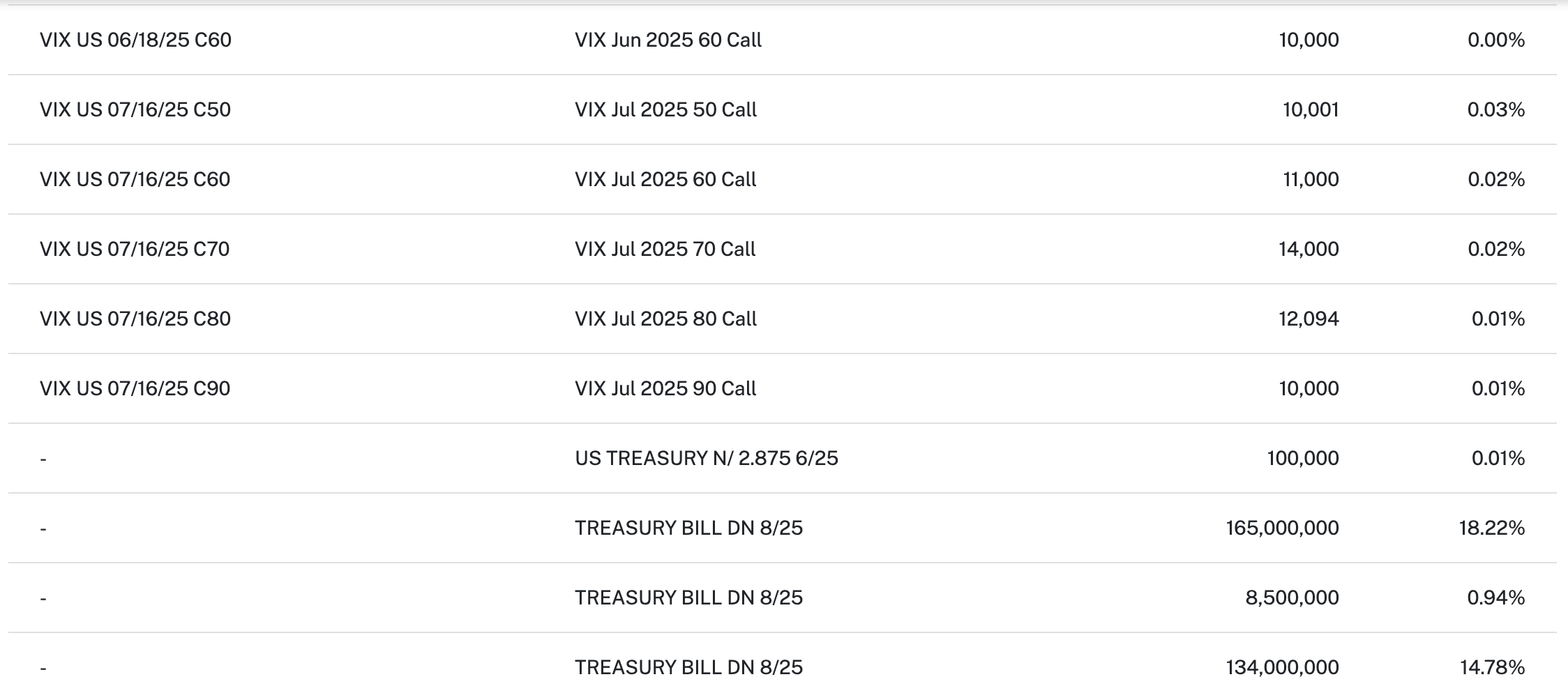Image resolution: width=1568 pixels, height=700 pixels.
Task: Click the 14,000 quantity cell
Action: click(1308, 249)
